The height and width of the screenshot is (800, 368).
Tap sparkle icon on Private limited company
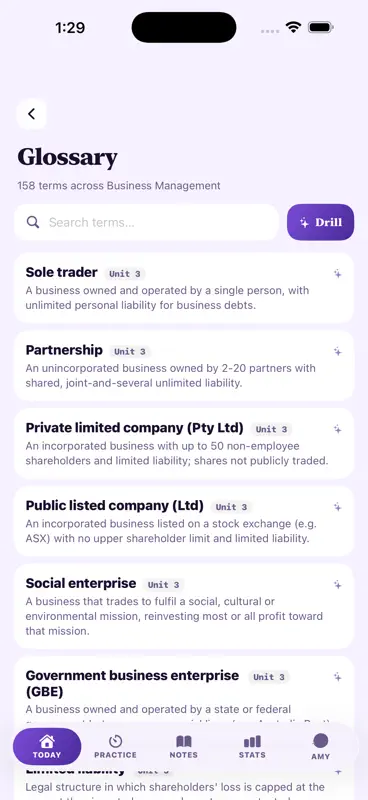pyautogui.click(x=337, y=429)
